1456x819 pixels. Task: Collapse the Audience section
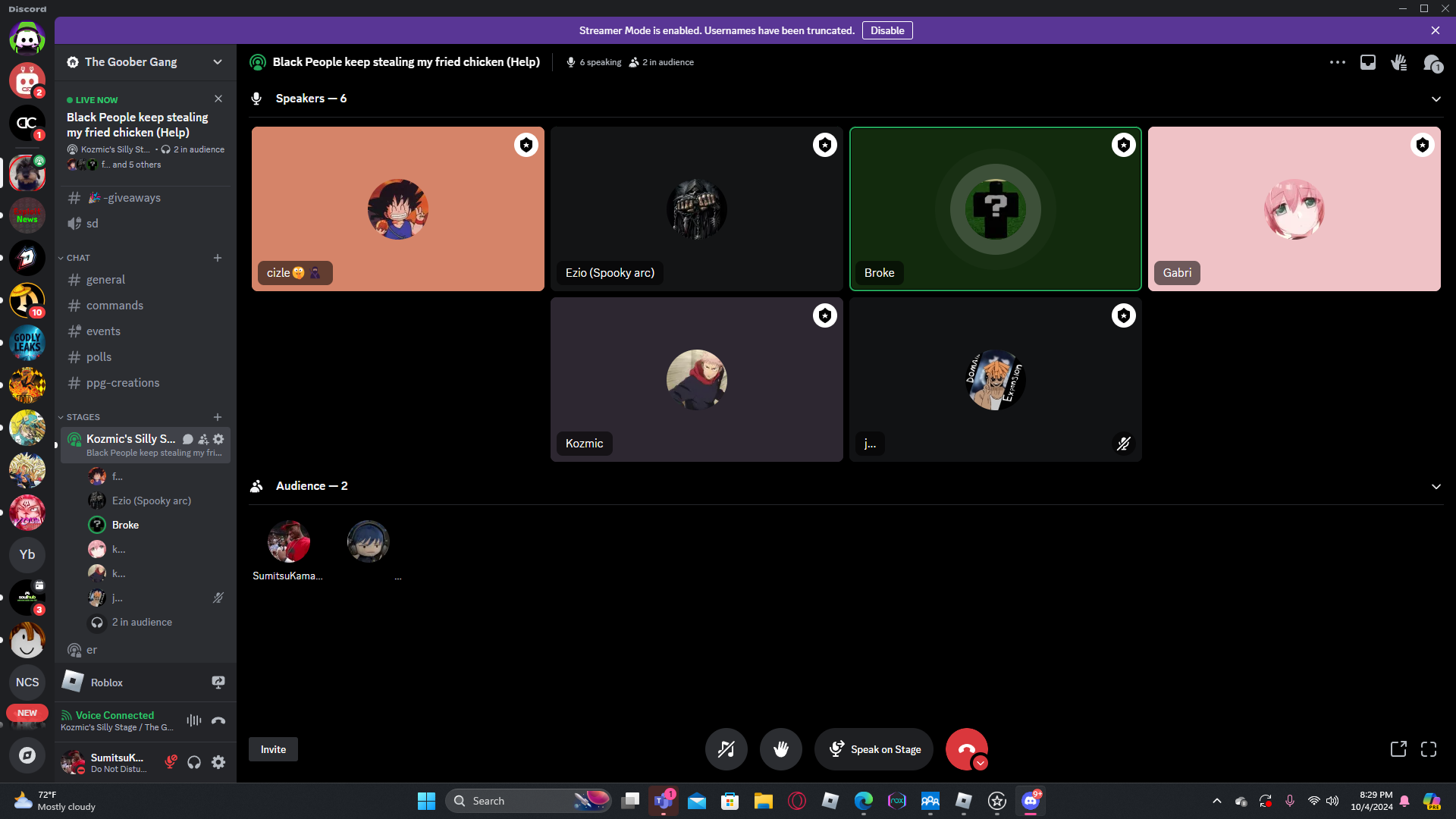(x=1436, y=487)
